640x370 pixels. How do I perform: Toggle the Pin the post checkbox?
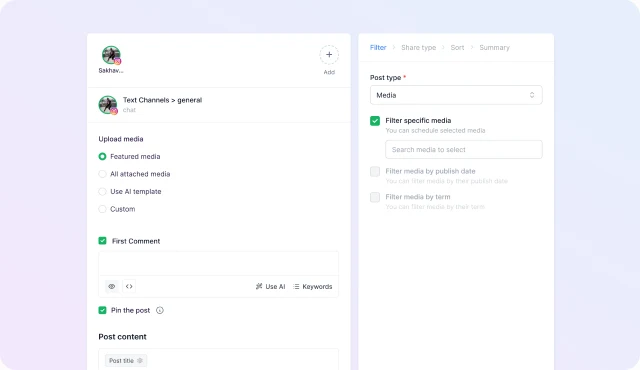tap(102, 310)
